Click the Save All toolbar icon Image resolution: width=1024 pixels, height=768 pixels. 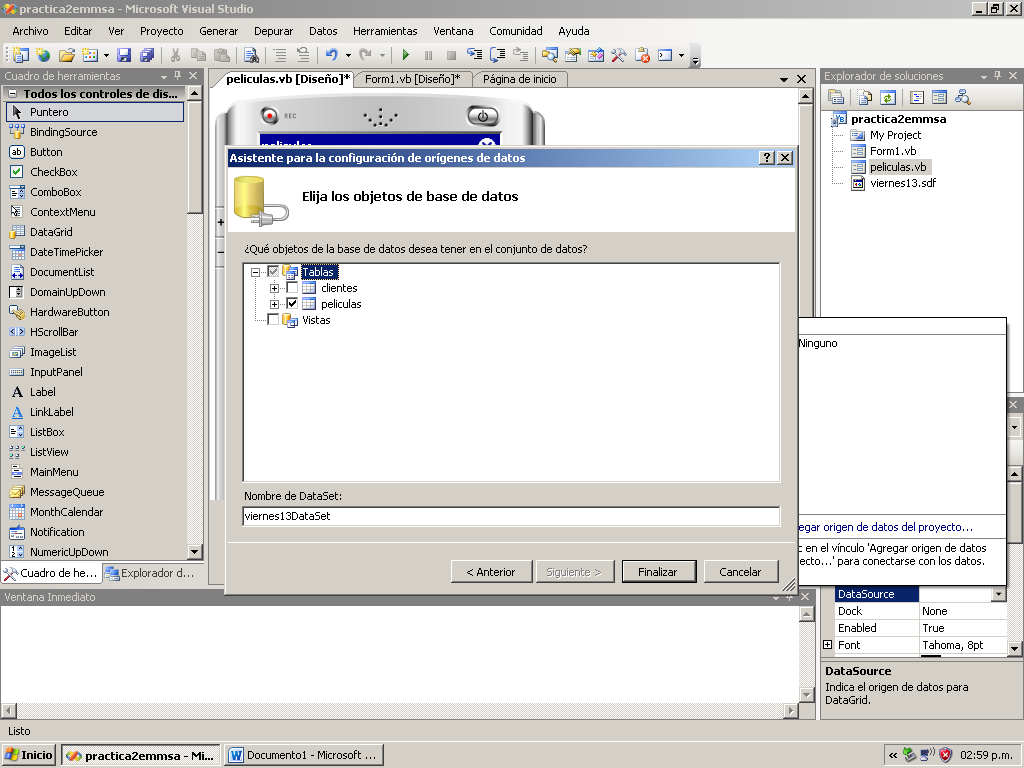coord(147,56)
